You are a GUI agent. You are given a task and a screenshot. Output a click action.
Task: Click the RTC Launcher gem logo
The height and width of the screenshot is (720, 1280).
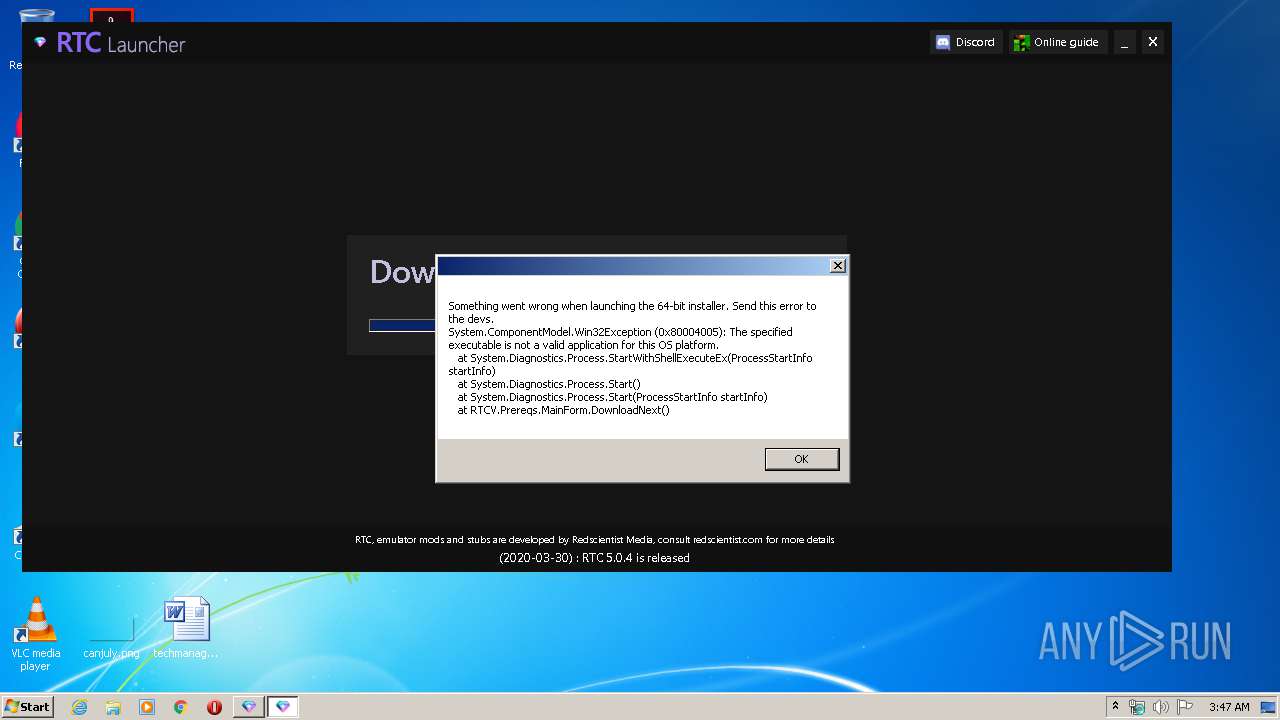(40, 42)
